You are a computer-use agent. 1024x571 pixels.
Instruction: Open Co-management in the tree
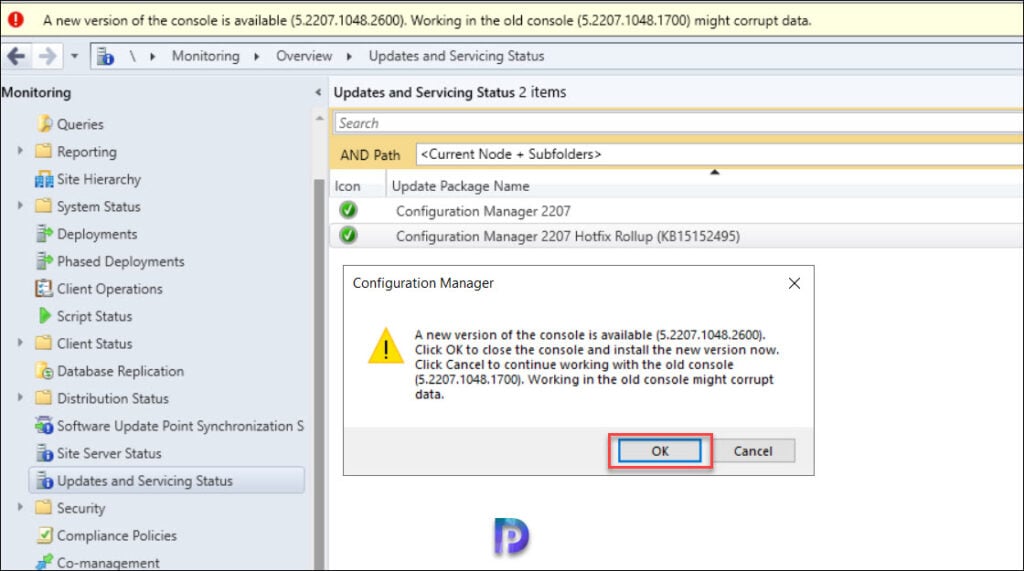[108, 563]
